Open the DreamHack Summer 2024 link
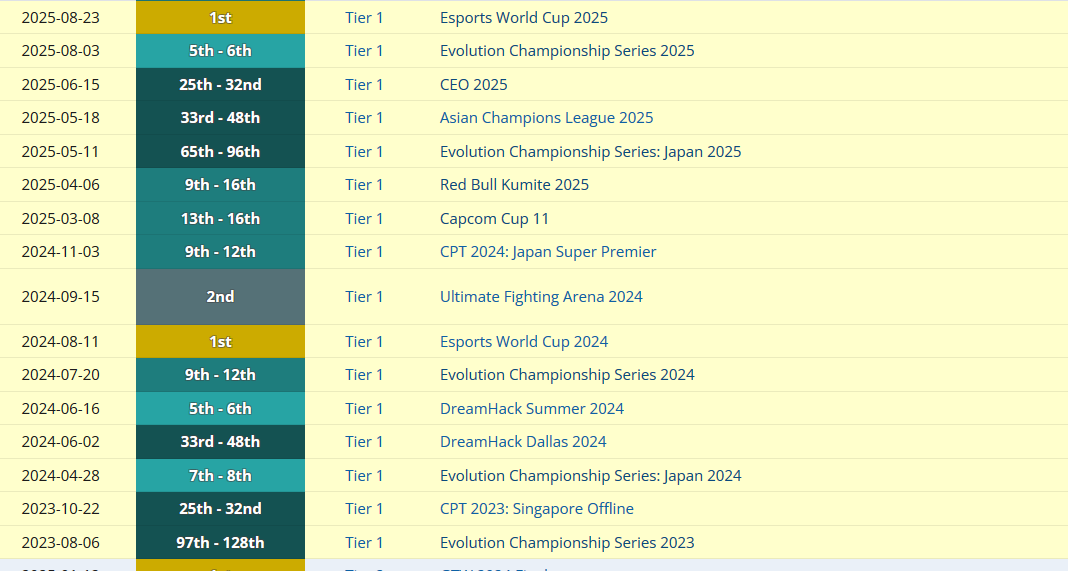The width and height of the screenshot is (1068, 571). click(x=532, y=409)
